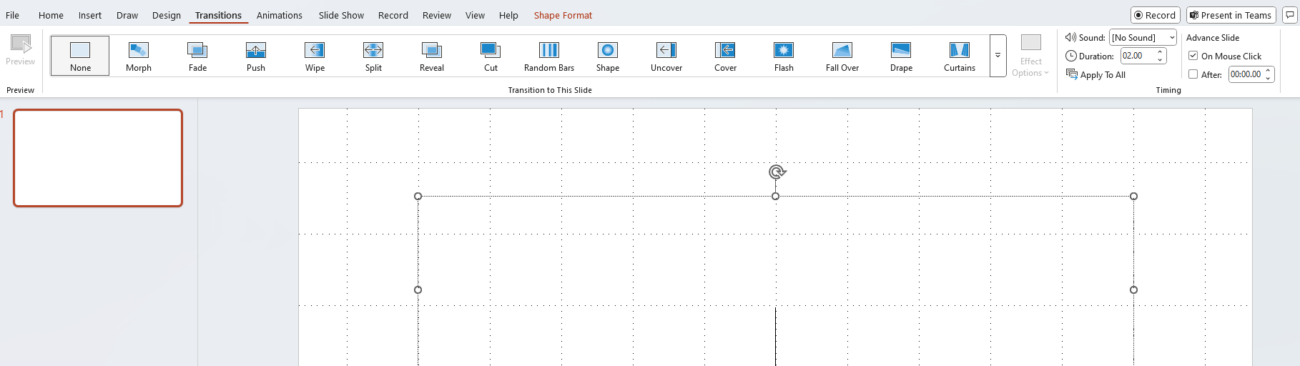Apply the Cut transition

(490, 56)
